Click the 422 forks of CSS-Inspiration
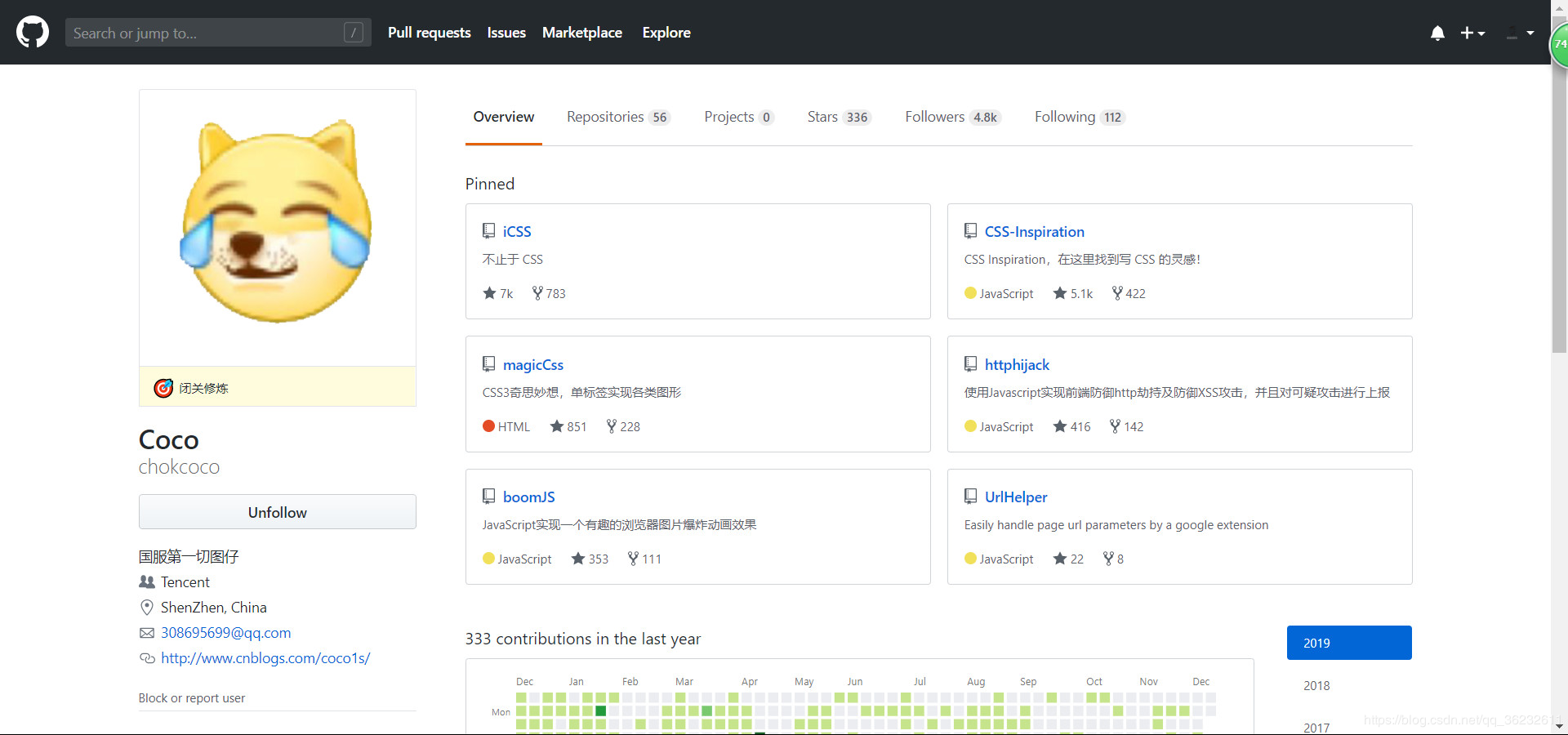Image resolution: width=1568 pixels, height=735 pixels. coord(1129,293)
